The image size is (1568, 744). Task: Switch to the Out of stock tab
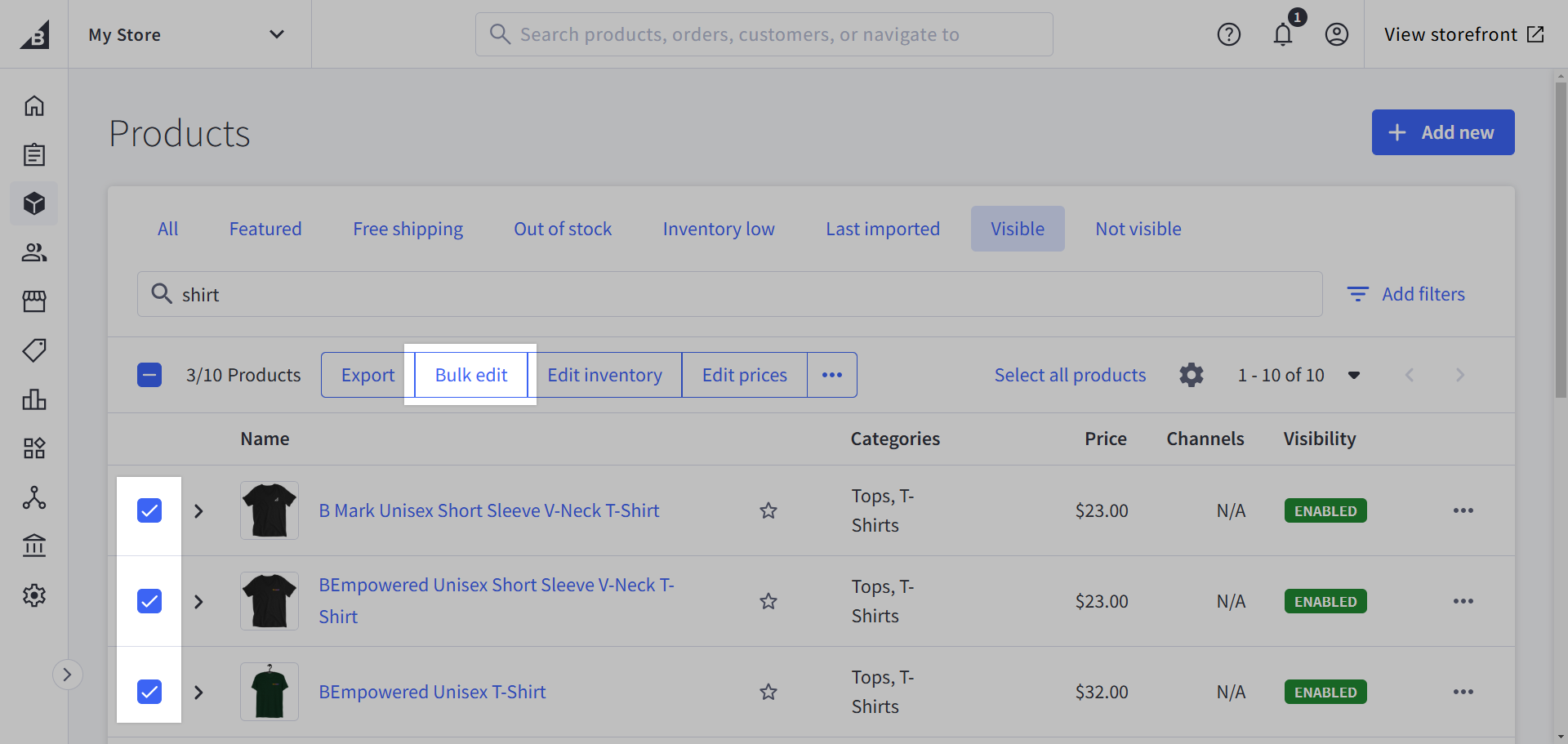pos(563,229)
